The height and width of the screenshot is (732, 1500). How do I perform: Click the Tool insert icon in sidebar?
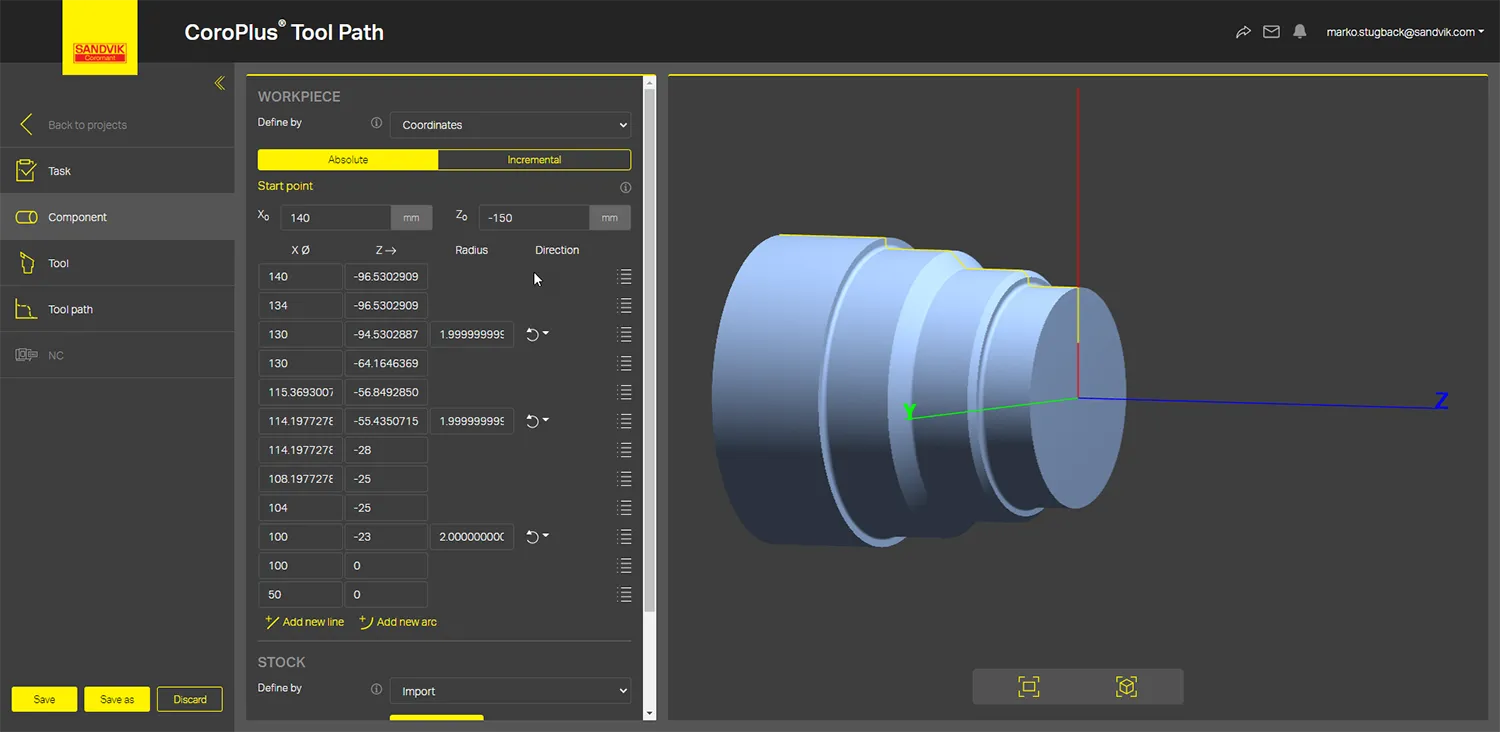coord(27,263)
